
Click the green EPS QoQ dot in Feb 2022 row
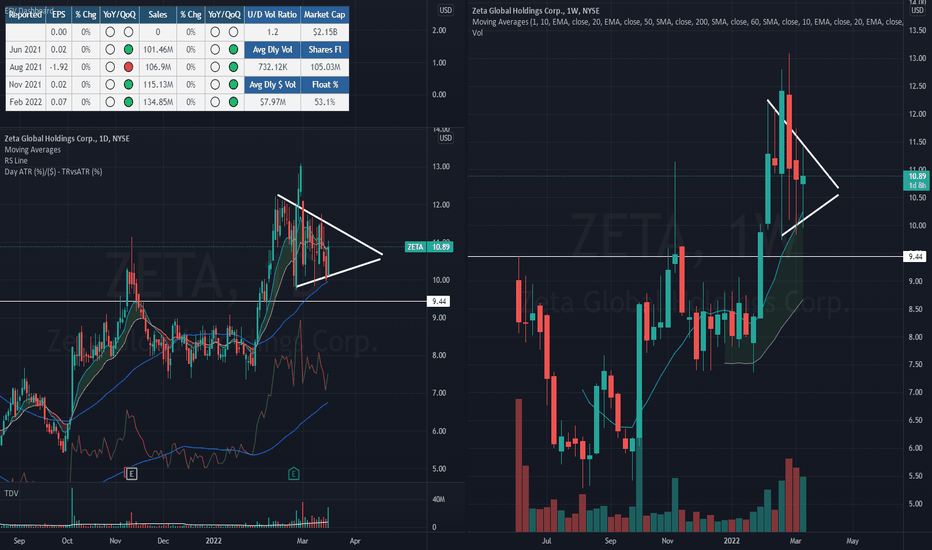coord(128,102)
